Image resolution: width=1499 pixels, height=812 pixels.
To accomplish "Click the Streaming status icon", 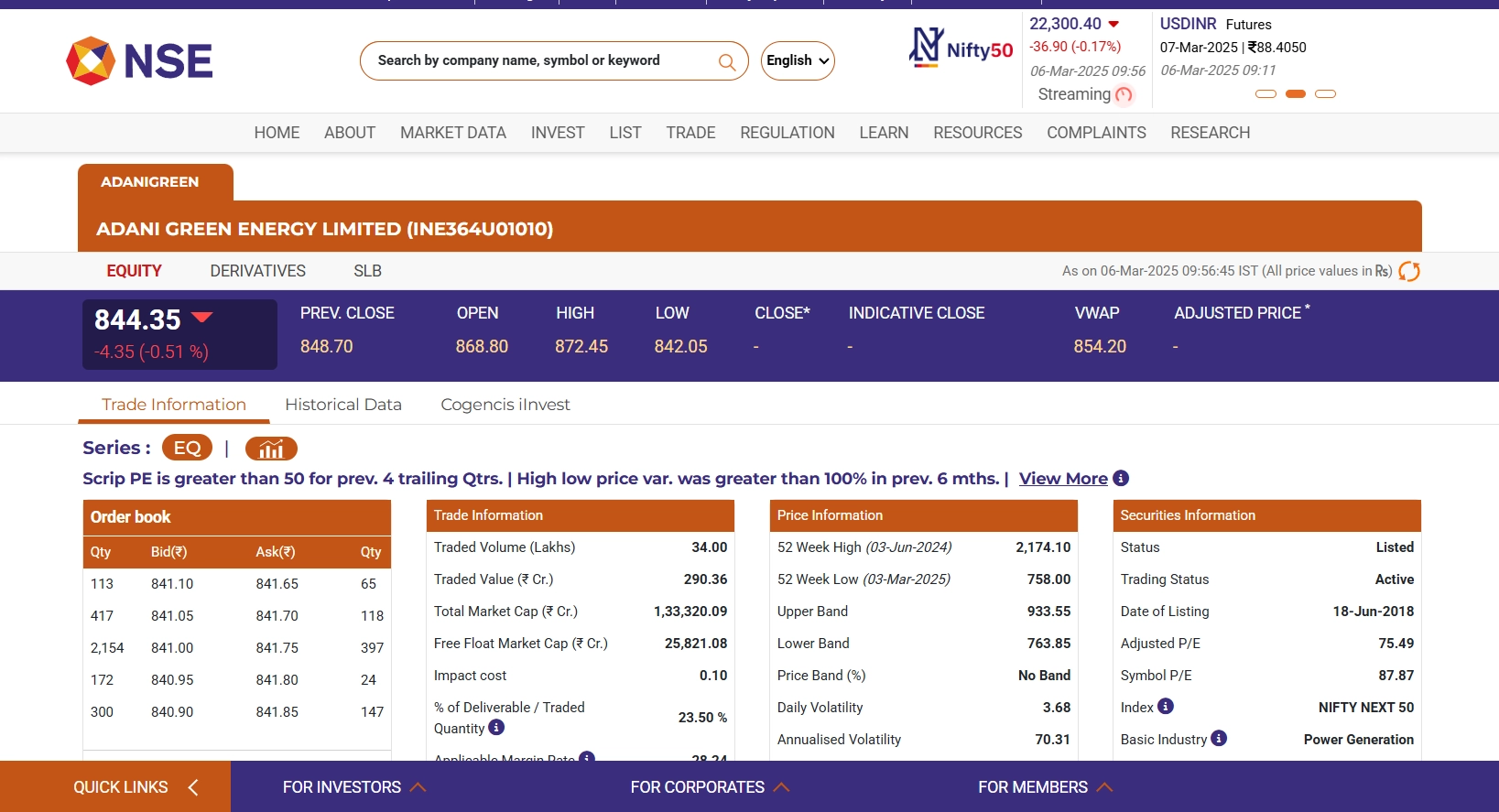I will pos(1124,94).
